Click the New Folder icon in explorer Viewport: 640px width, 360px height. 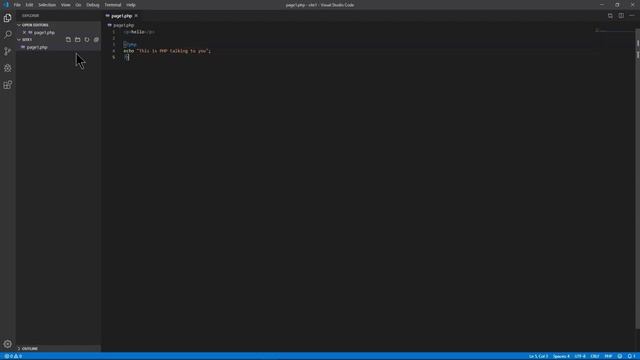78,40
